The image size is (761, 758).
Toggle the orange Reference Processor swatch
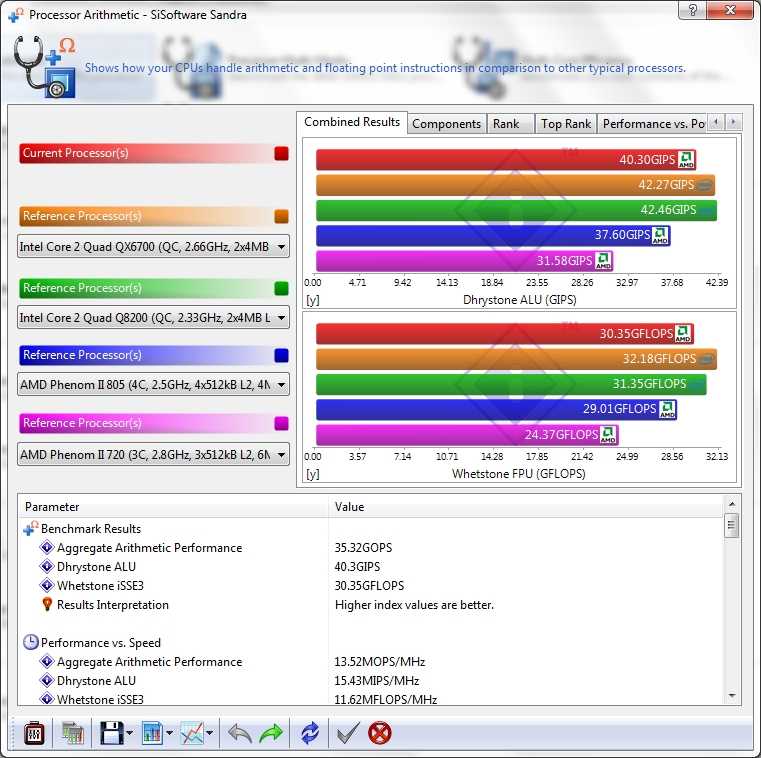click(x=281, y=216)
